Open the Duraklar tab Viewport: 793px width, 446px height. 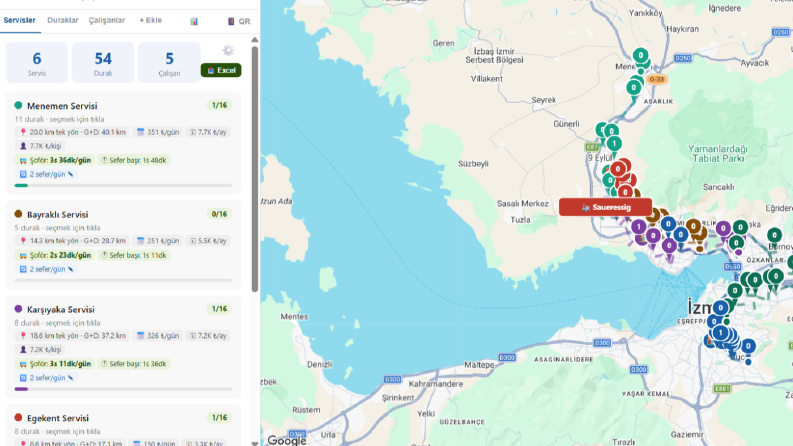coord(63,21)
